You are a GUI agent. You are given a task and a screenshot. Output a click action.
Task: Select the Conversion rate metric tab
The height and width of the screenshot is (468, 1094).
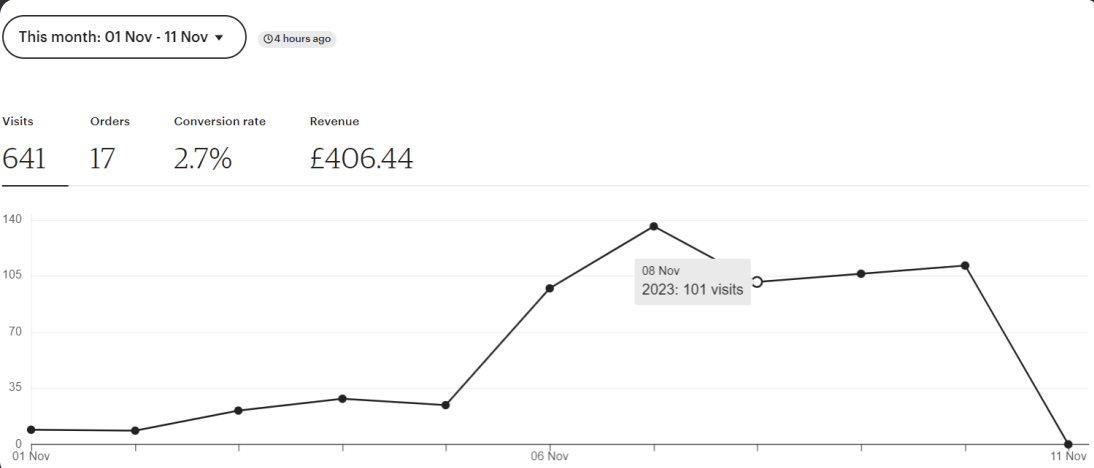(x=220, y=144)
